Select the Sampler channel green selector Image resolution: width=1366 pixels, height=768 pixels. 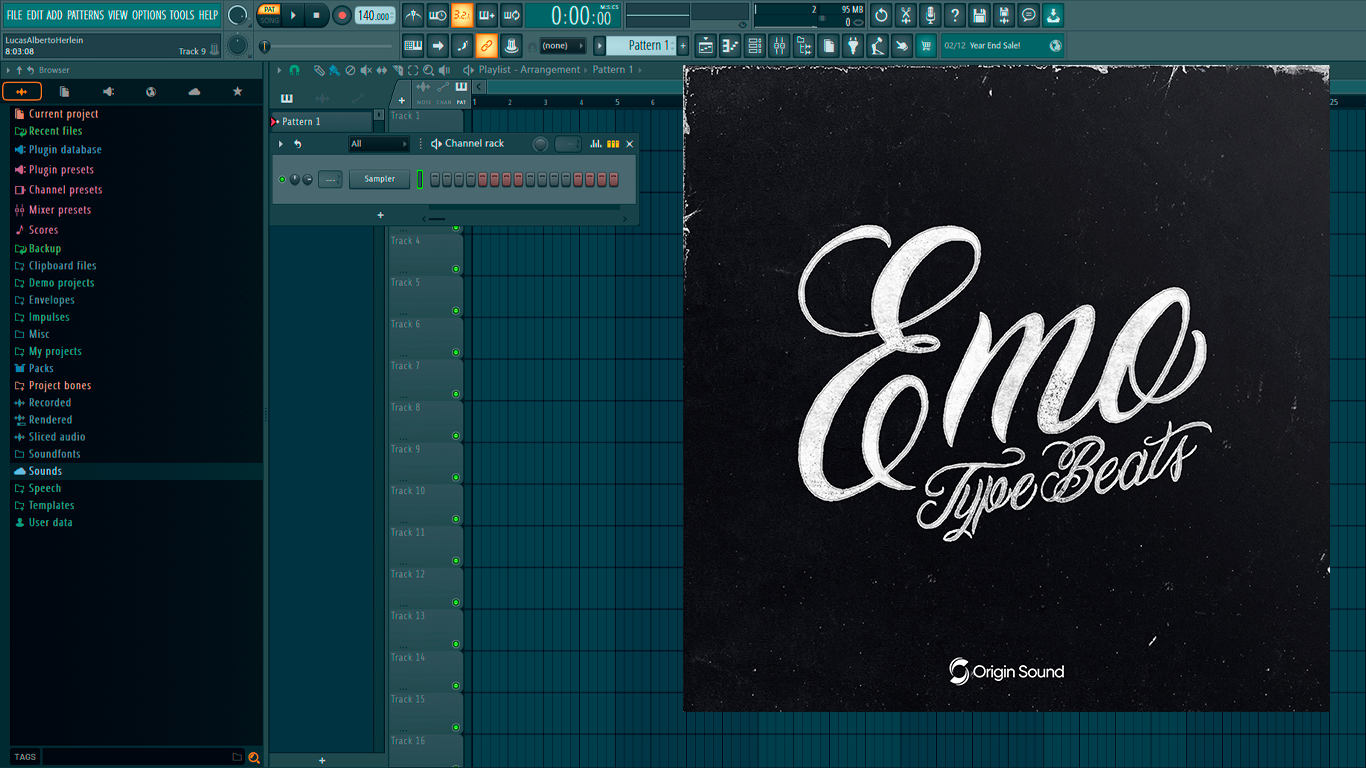click(x=421, y=179)
